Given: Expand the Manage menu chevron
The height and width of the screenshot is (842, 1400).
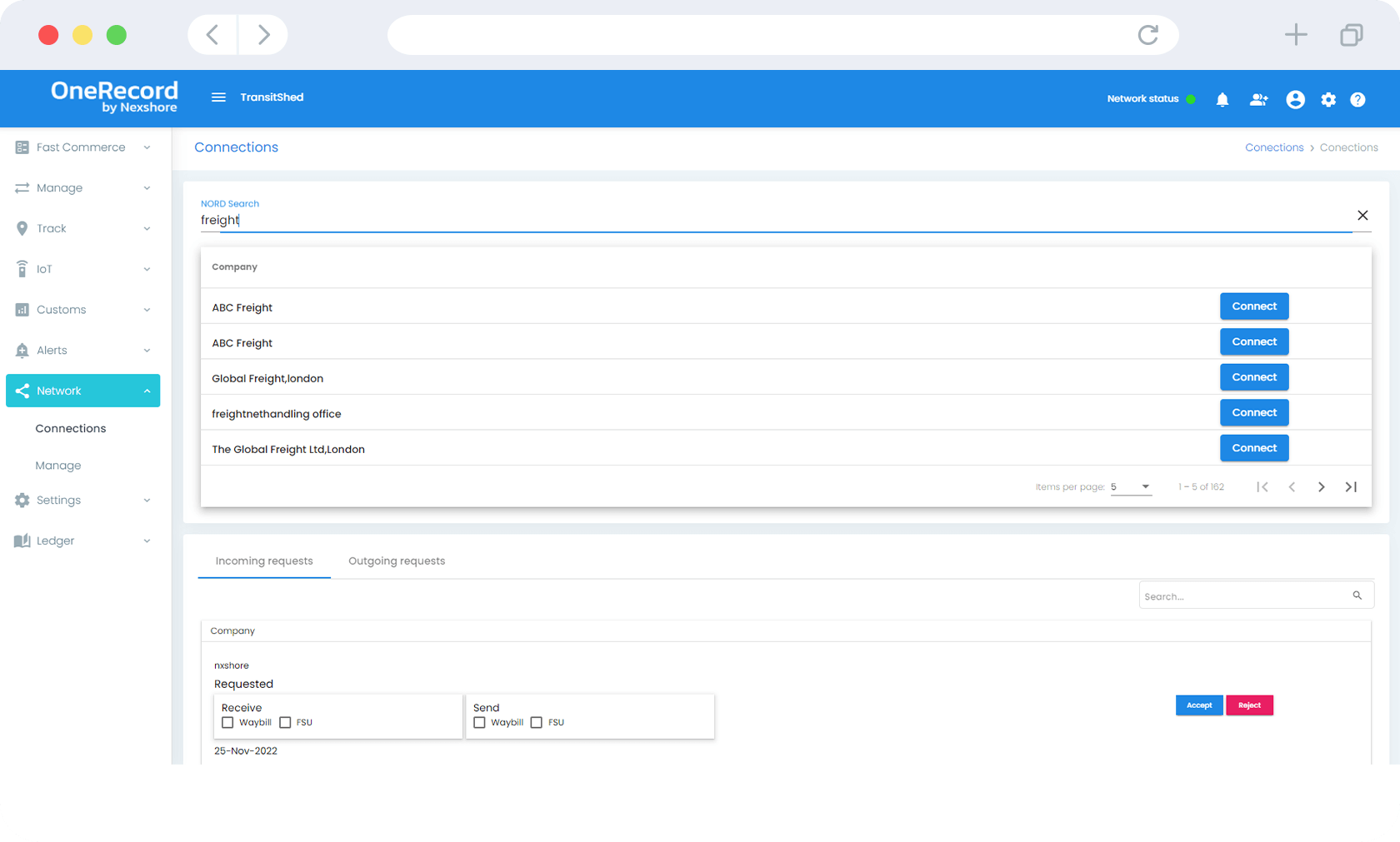Looking at the screenshot, I should coord(147,188).
